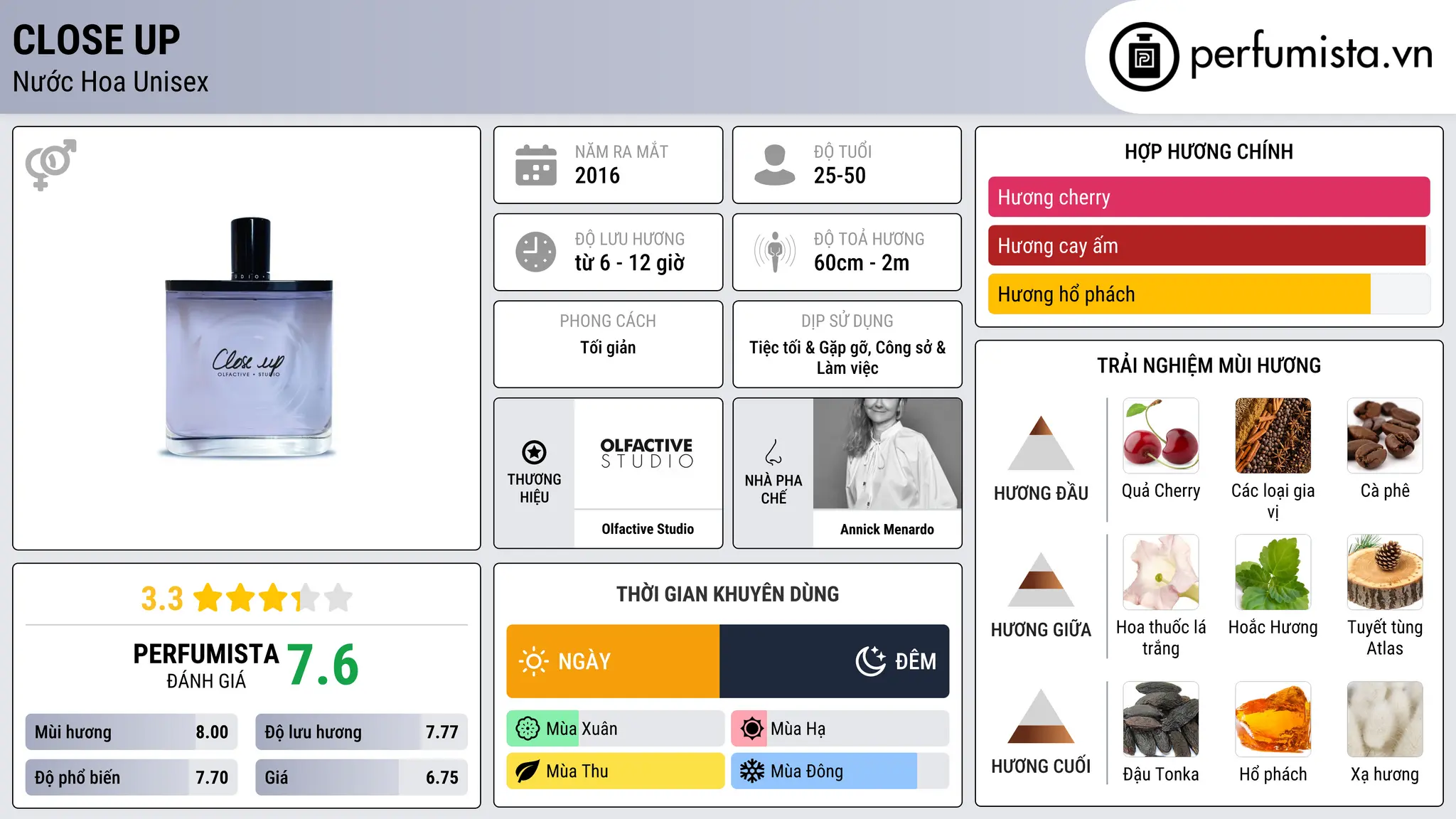This screenshot has width=1456, height=819.
Task: Select the Cà phê note image
Action: (x=1385, y=436)
